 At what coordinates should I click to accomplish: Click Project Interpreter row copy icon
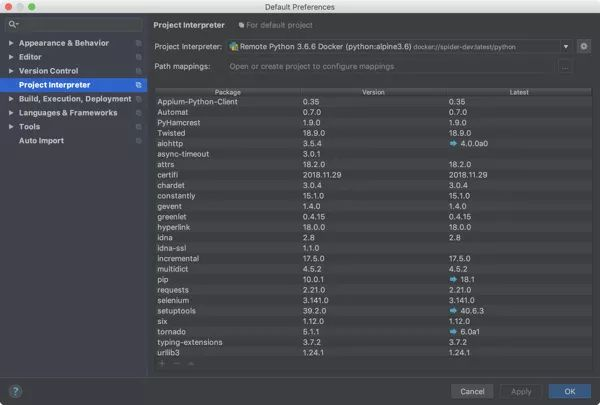pyautogui.click(x=139, y=85)
